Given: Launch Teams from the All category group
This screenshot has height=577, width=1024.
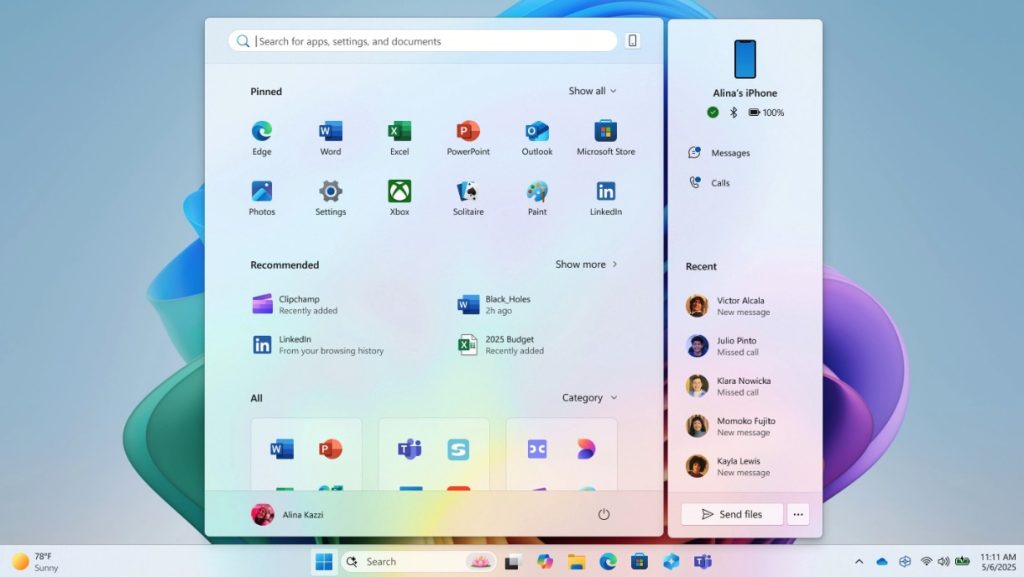Looking at the screenshot, I should pos(409,449).
